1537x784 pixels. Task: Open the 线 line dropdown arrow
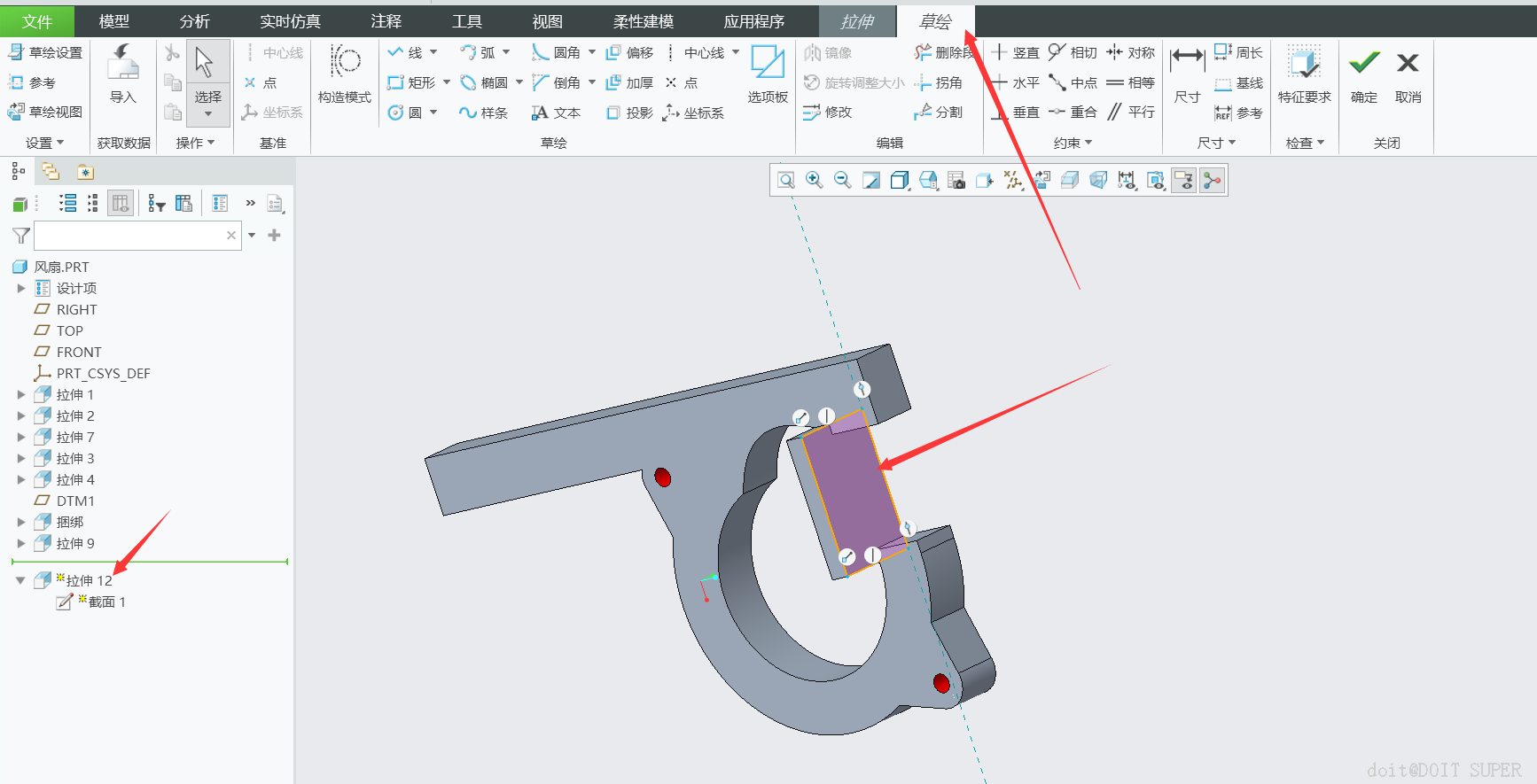click(x=433, y=52)
